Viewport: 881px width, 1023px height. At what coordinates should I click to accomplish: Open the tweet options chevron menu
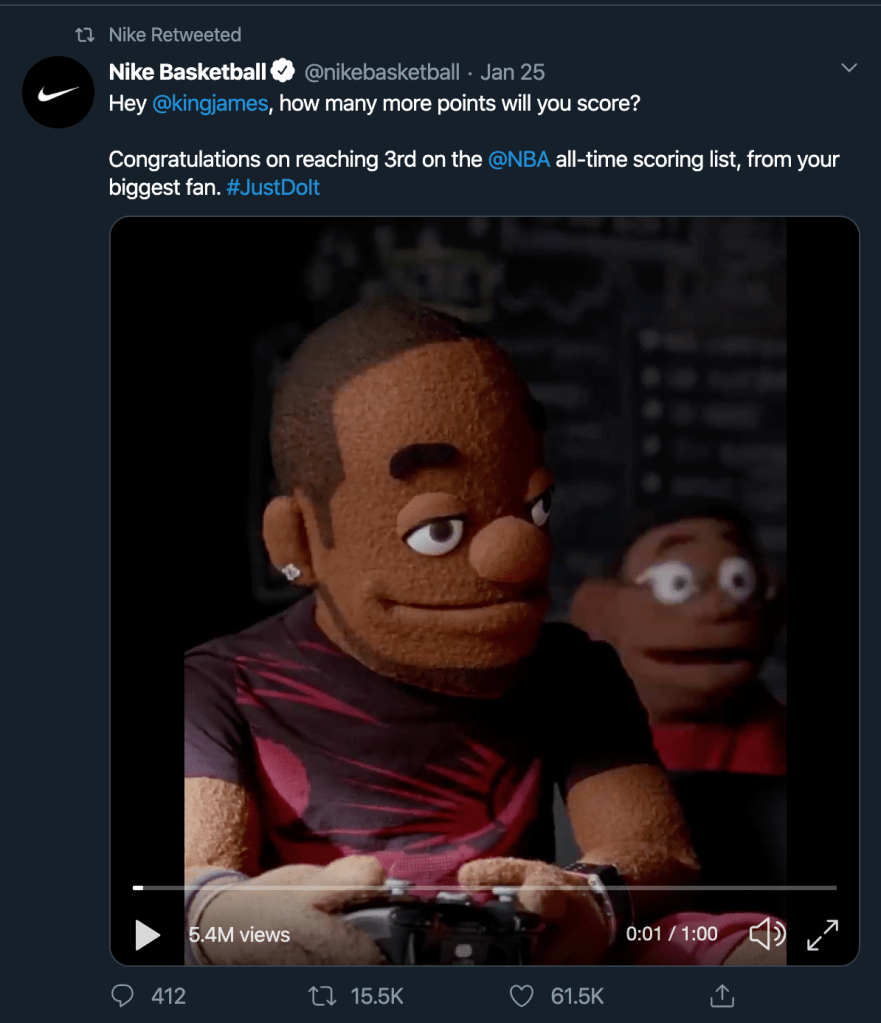click(849, 68)
